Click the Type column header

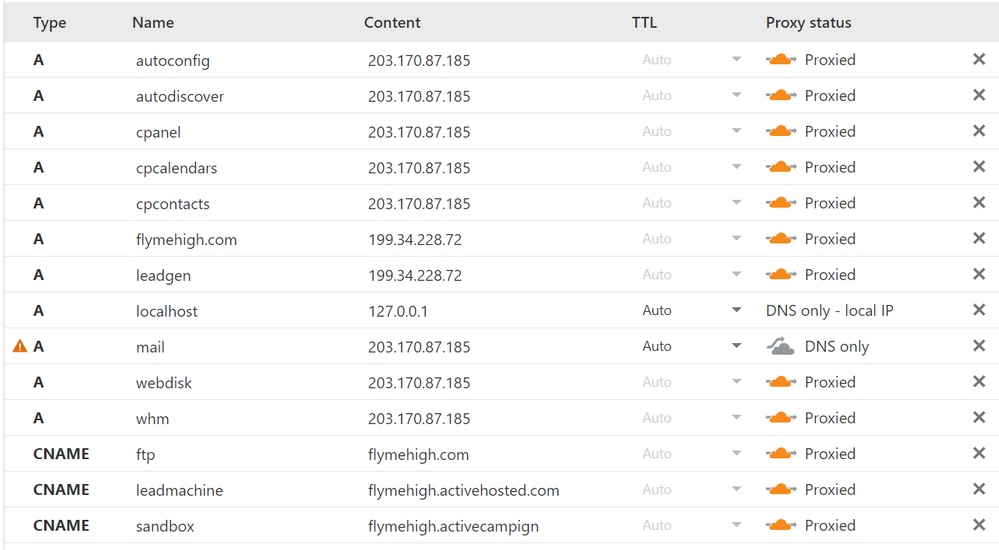point(49,22)
